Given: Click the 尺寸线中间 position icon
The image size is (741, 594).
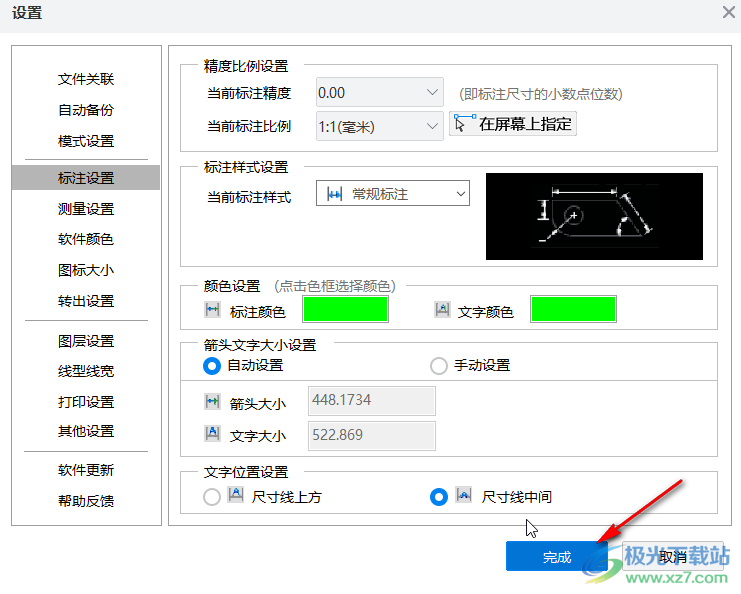Looking at the screenshot, I should click(x=464, y=495).
